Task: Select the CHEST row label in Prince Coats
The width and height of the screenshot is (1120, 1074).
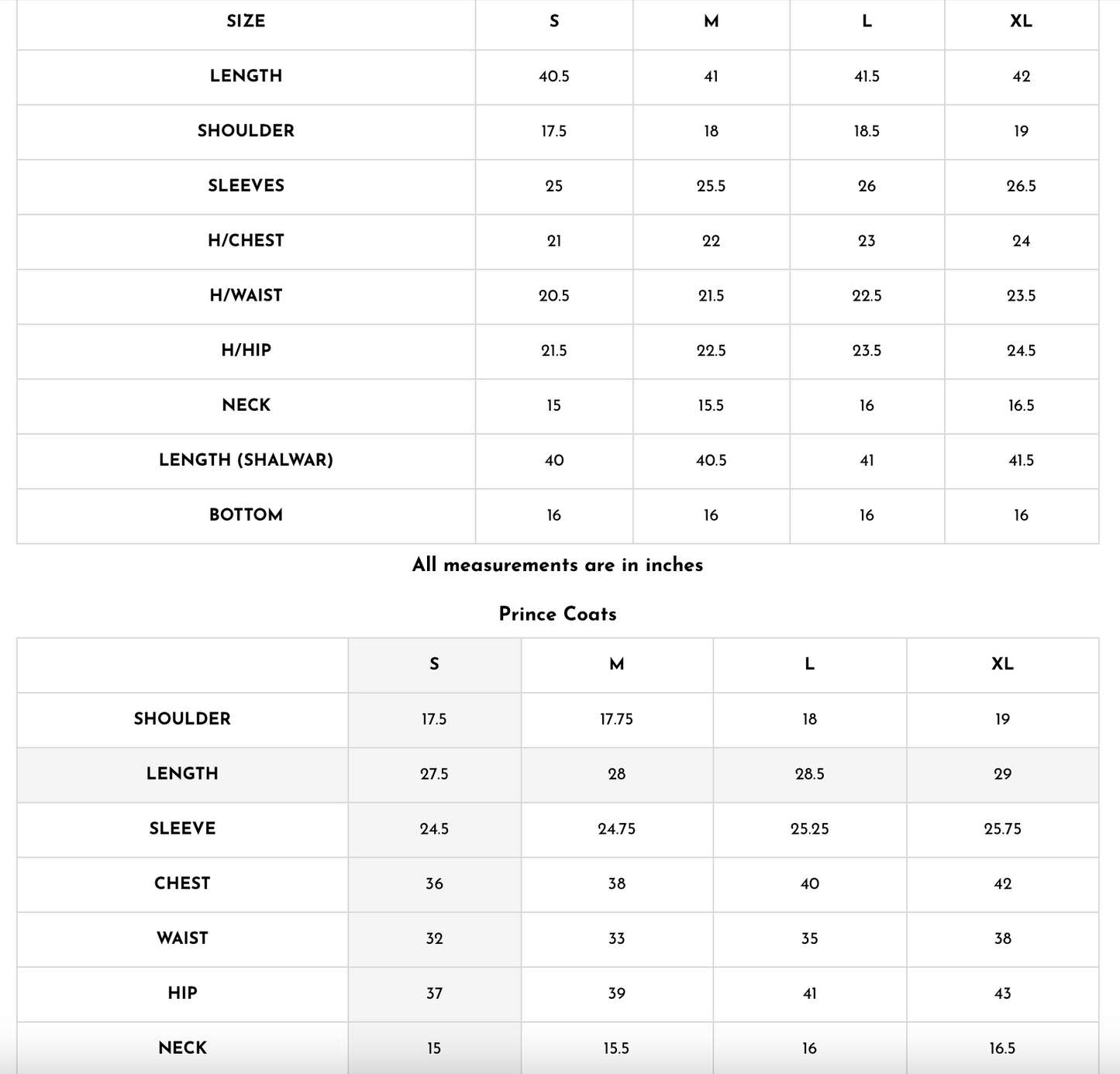Action: pos(182,883)
